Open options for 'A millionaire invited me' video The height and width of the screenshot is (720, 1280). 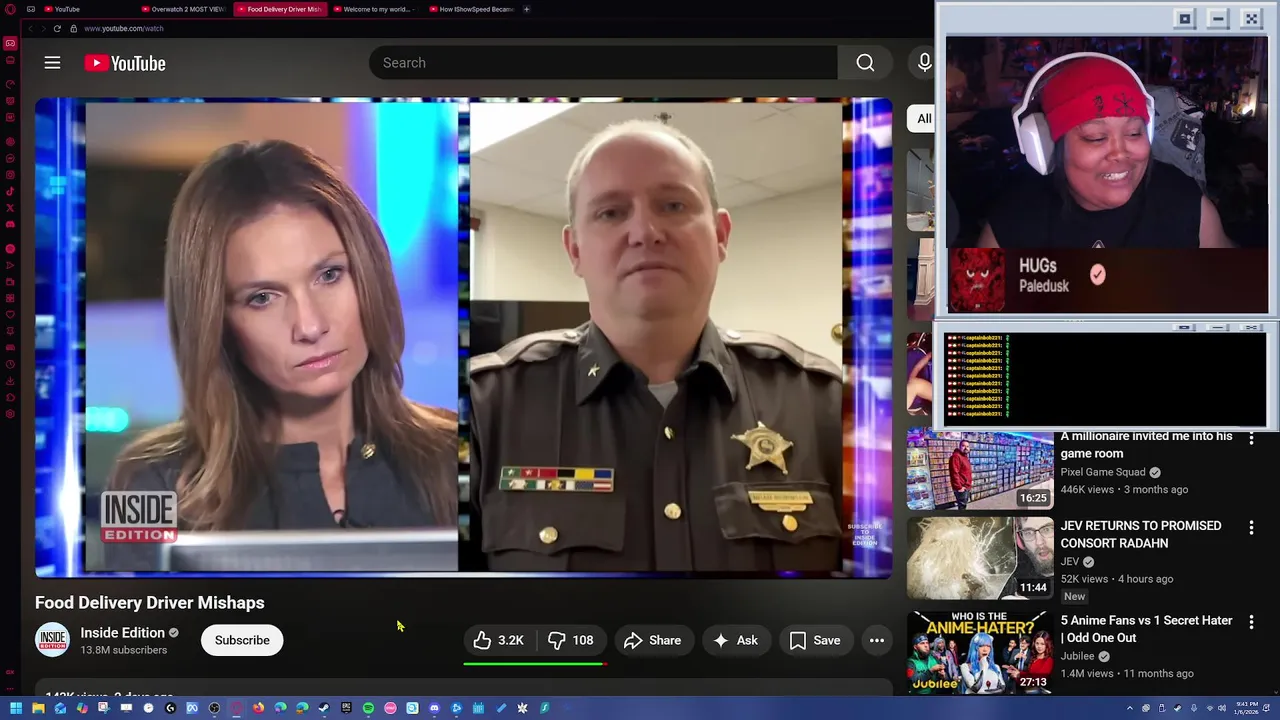click(x=1251, y=438)
